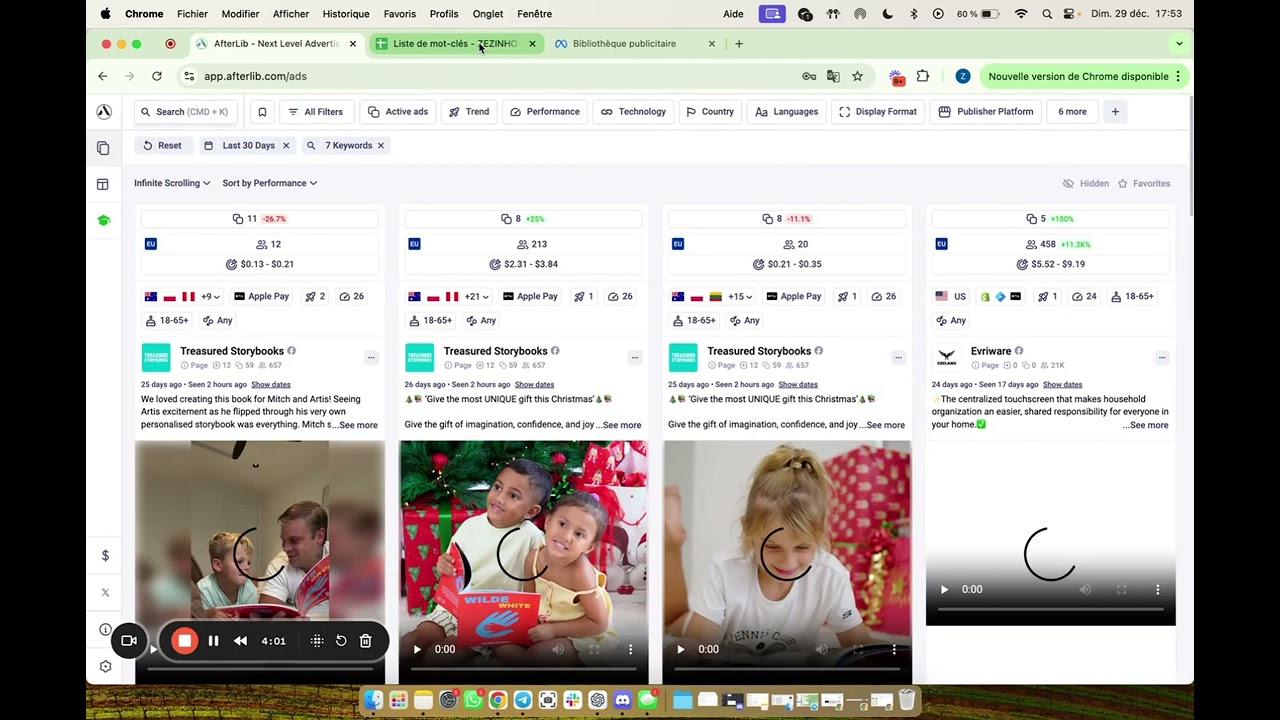Switch to the Liste de mot-clés tab

pyautogui.click(x=456, y=44)
